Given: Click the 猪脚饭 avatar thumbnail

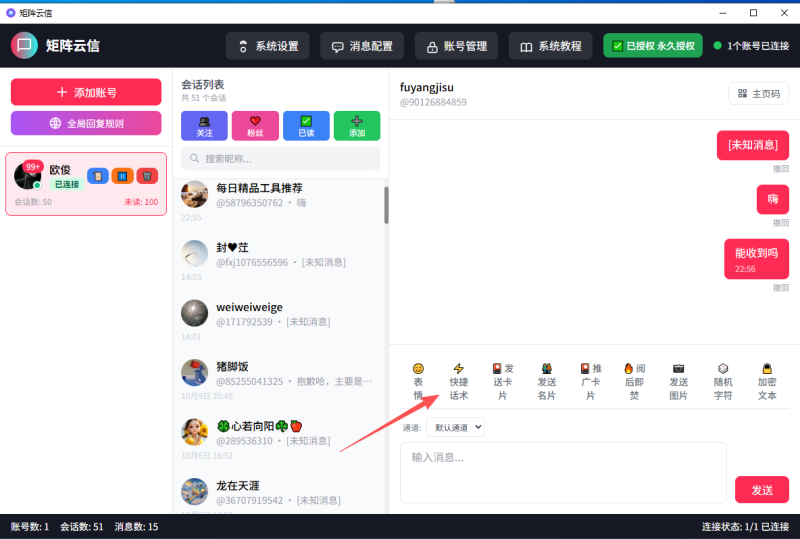Looking at the screenshot, I should pyautogui.click(x=194, y=373).
